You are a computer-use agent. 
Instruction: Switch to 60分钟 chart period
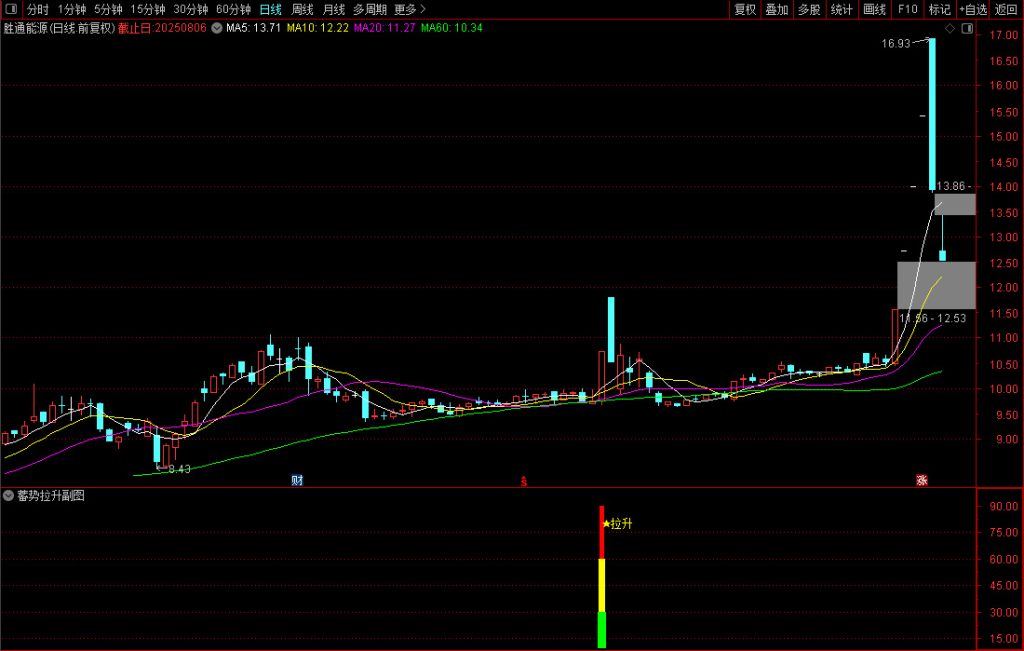tap(233, 9)
